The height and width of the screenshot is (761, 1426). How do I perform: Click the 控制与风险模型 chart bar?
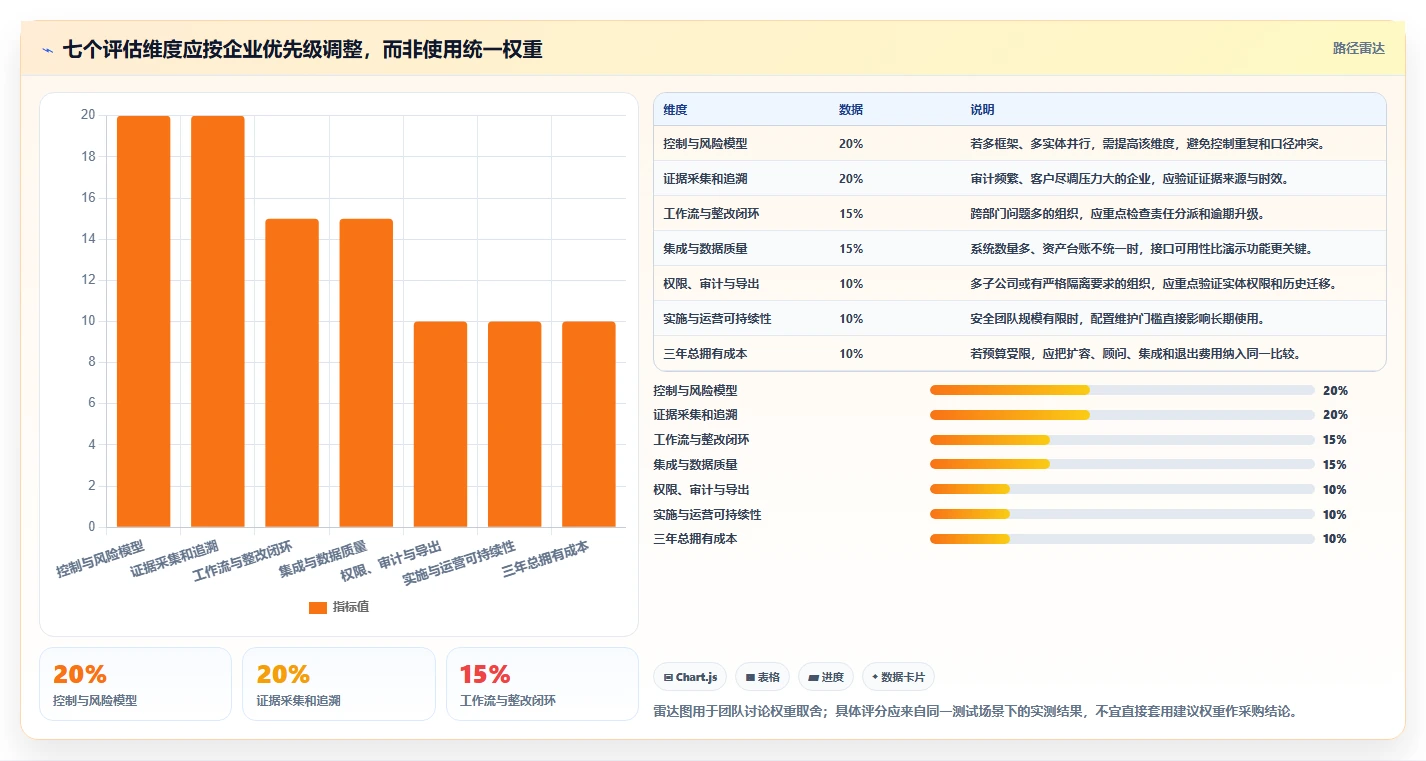point(143,321)
